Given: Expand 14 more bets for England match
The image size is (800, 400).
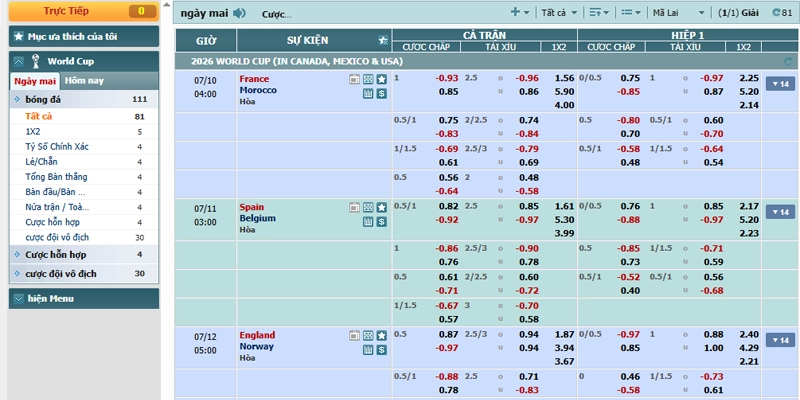Looking at the screenshot, I should tap(780, 340).
